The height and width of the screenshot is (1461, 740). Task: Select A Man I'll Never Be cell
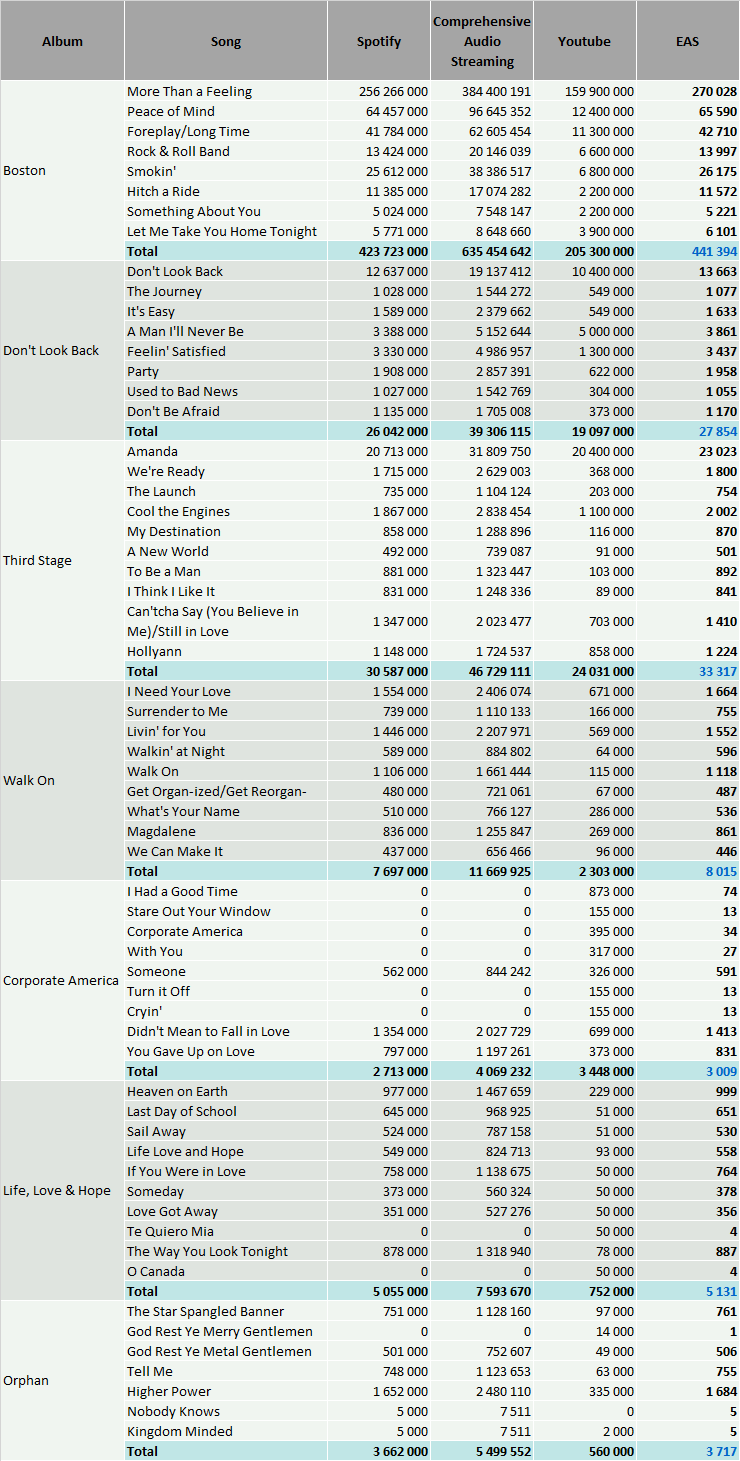(226, 331)
